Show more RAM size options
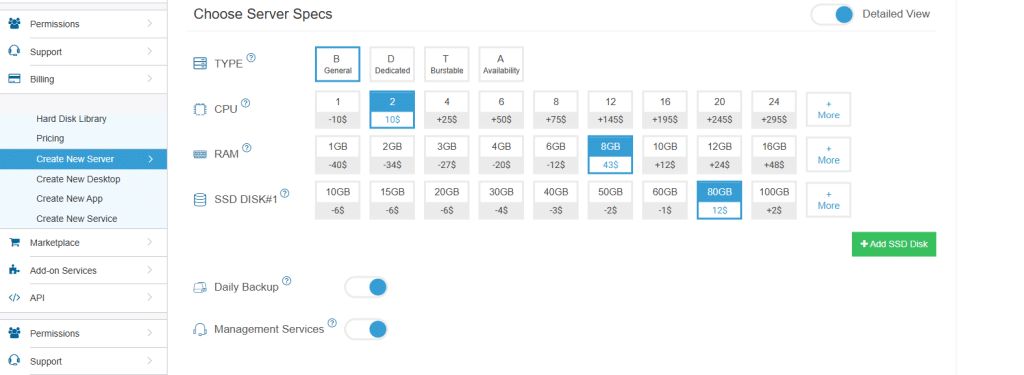This screenshot has height=375, width=1024. pyautogui.click(x=828, y=154)
